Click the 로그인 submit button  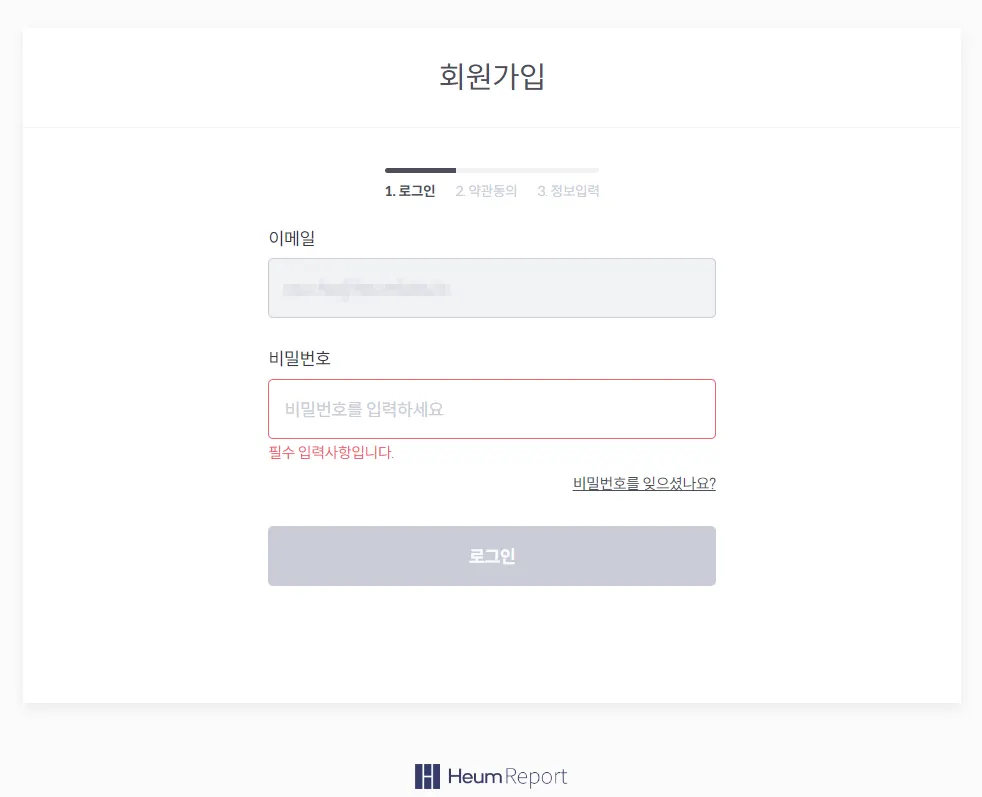tap(491, 556)
